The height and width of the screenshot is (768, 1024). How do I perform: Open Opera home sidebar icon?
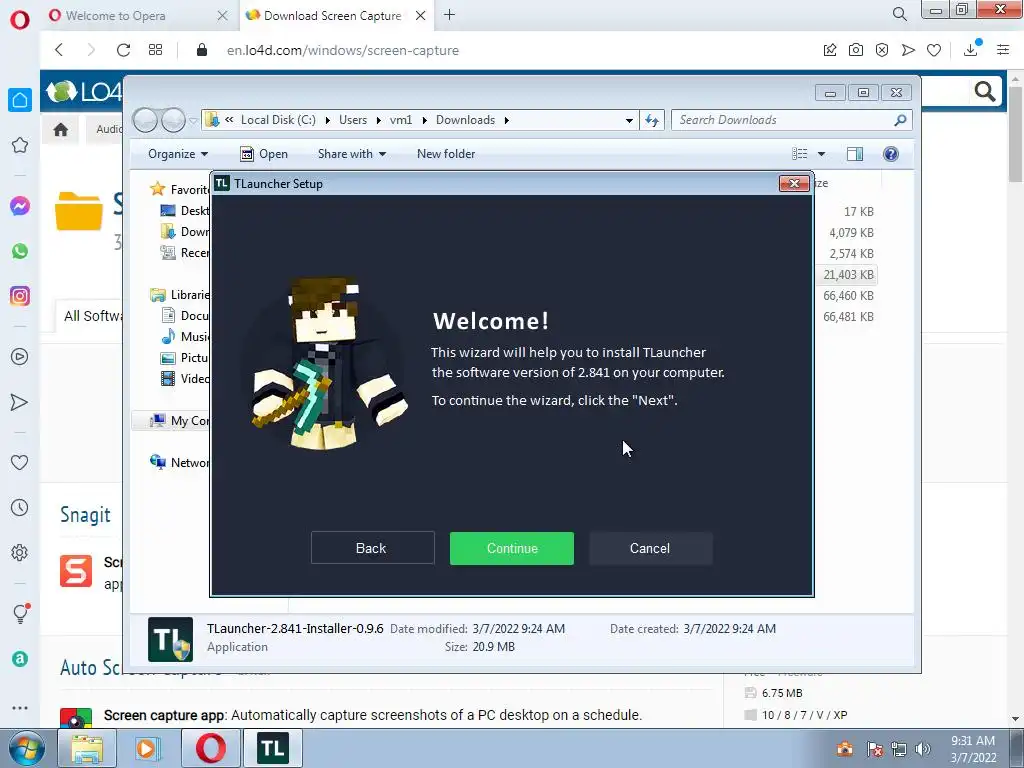click(20, 100)
